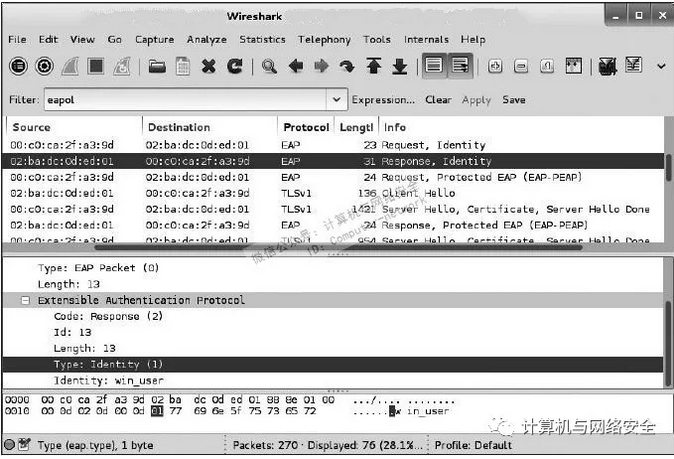The height and width of the screenshot is (459, 674).
Task: Open the Capture menu
Action: point(154,40)
